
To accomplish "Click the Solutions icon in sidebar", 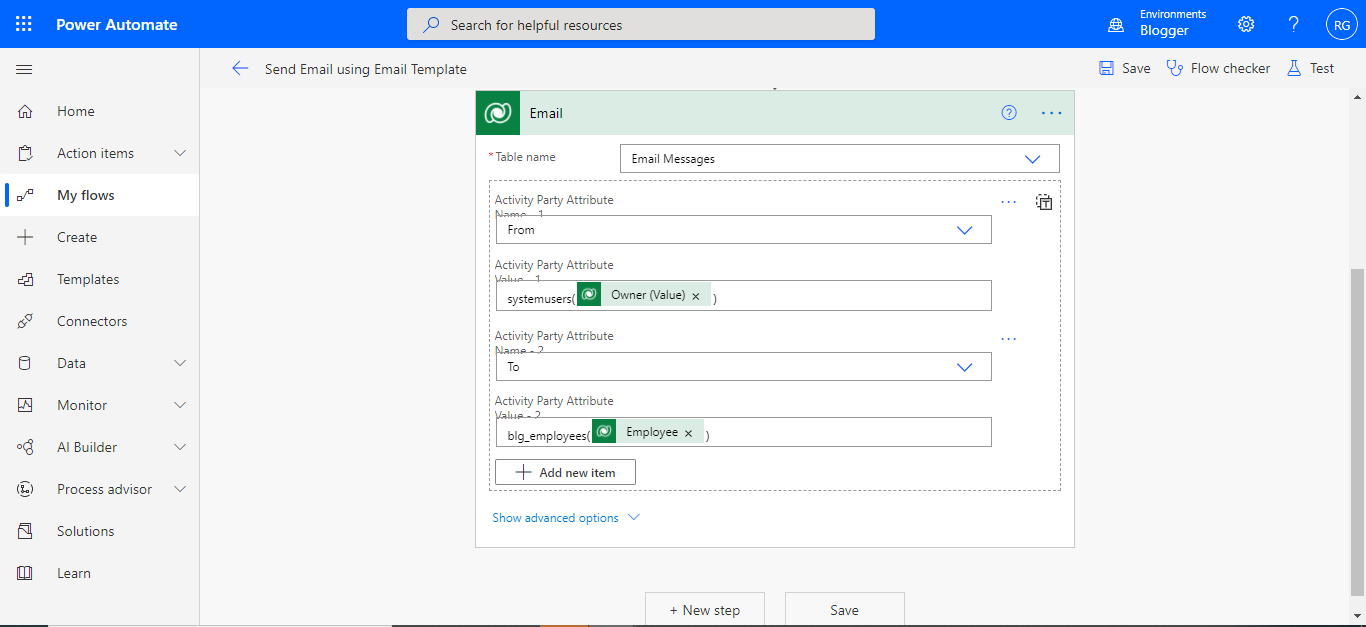I will [25, 531].
